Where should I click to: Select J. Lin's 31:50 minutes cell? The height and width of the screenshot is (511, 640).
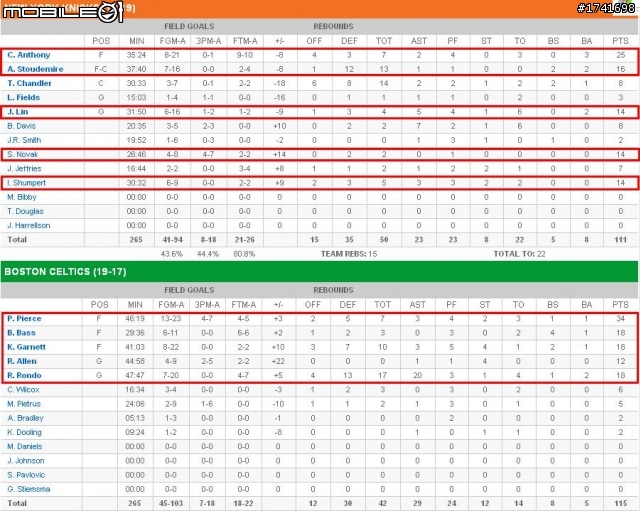(x=136, y=112)
